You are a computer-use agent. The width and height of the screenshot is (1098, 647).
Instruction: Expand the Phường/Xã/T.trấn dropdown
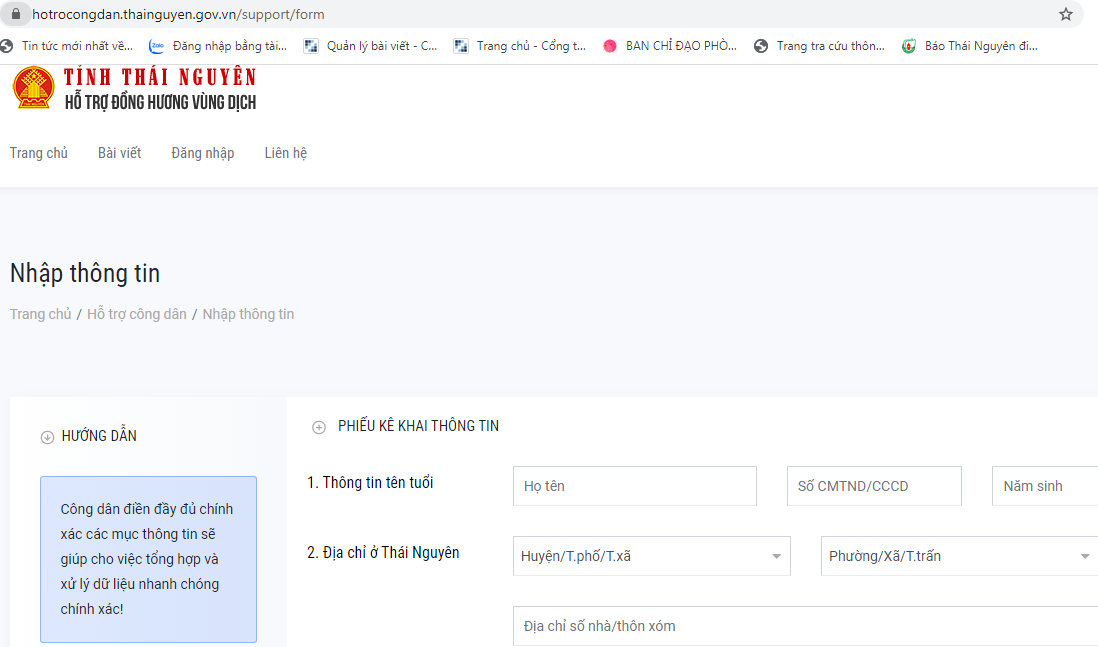click(x=958, y=556)
